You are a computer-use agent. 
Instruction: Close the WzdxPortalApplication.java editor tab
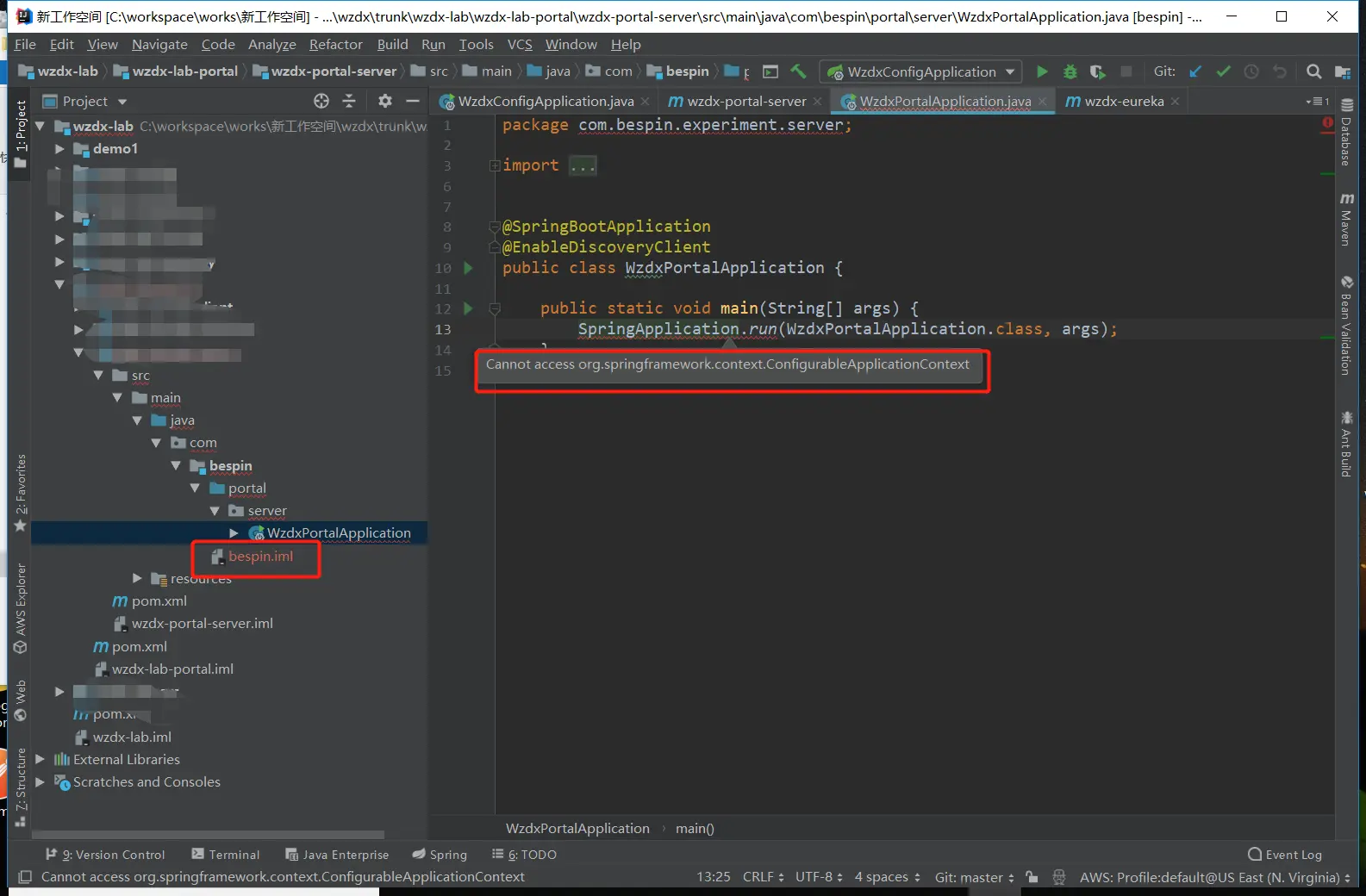click(1043, 102)
